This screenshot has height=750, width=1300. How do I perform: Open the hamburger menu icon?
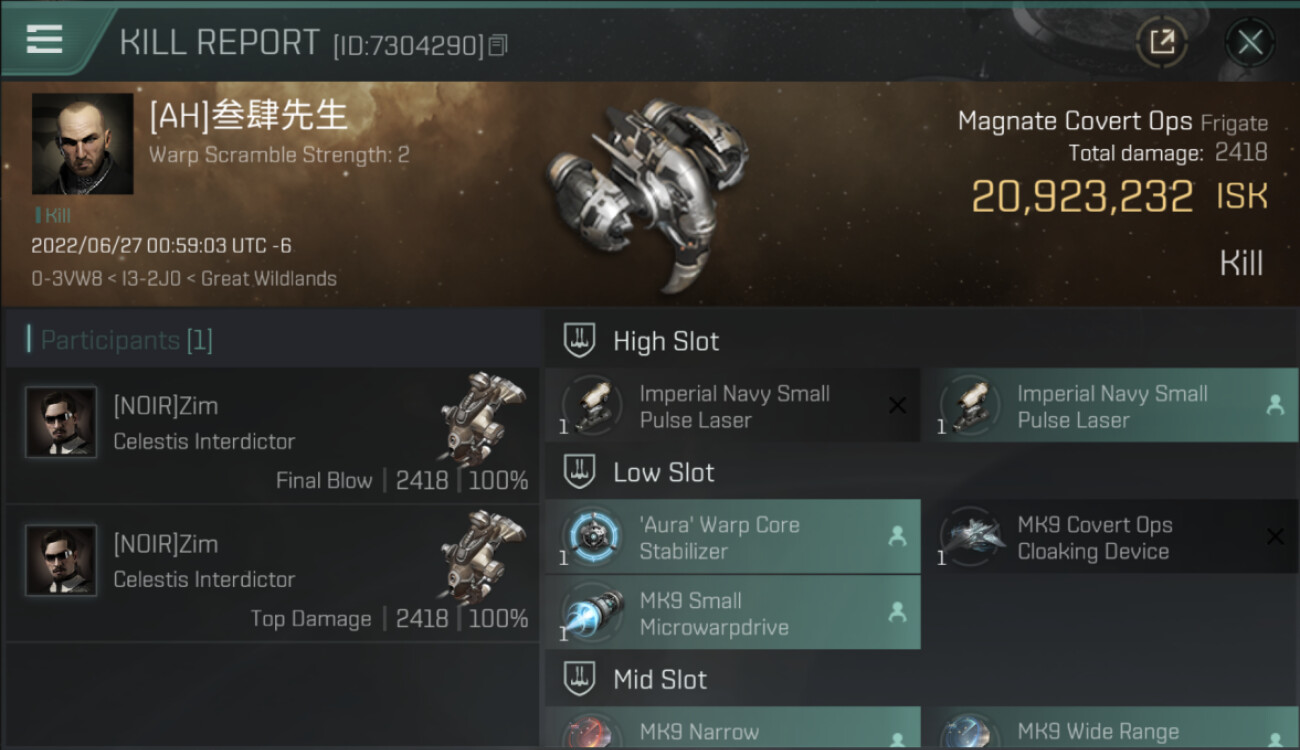click(45, 39)
